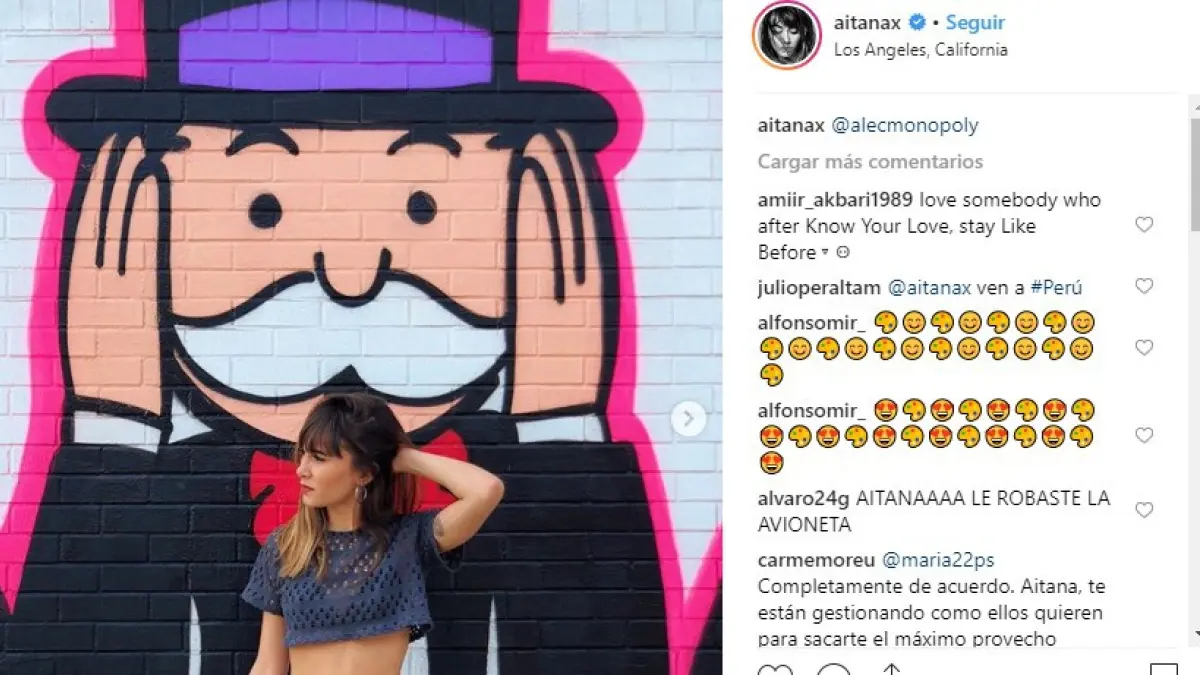Like alfonsomir_'s first emoji comment heart

(1144, 348)
